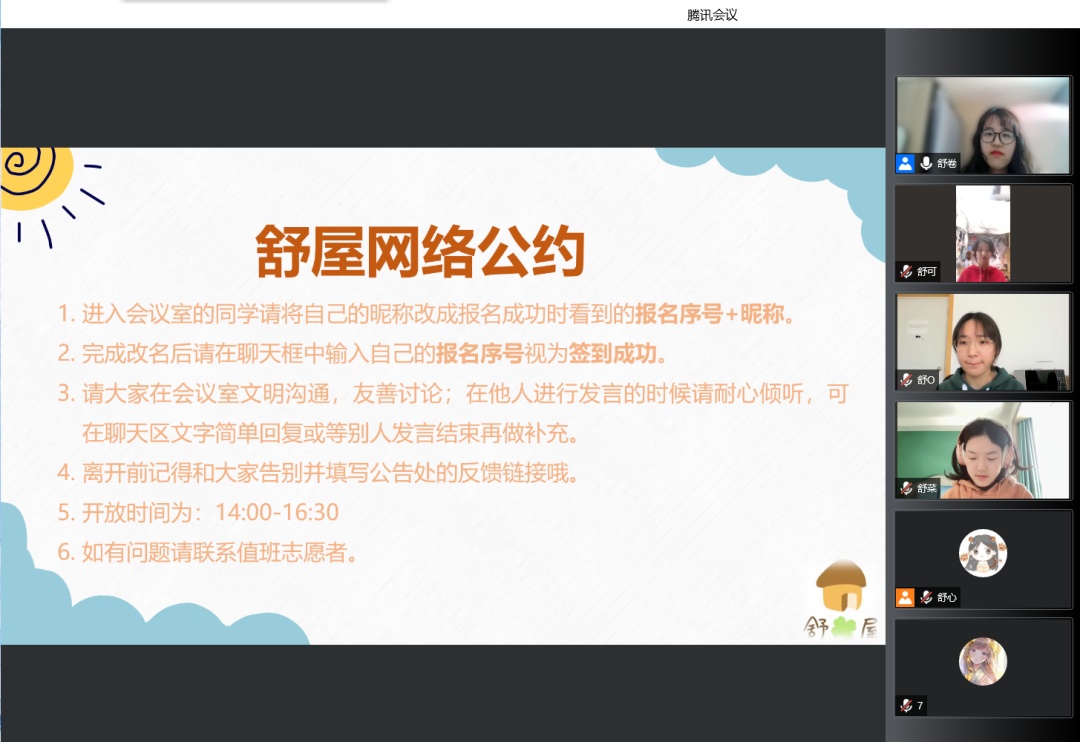Click the muted mic icon beside 舒O
This screenshot has height=742, width=1080.
click(906, 380)
